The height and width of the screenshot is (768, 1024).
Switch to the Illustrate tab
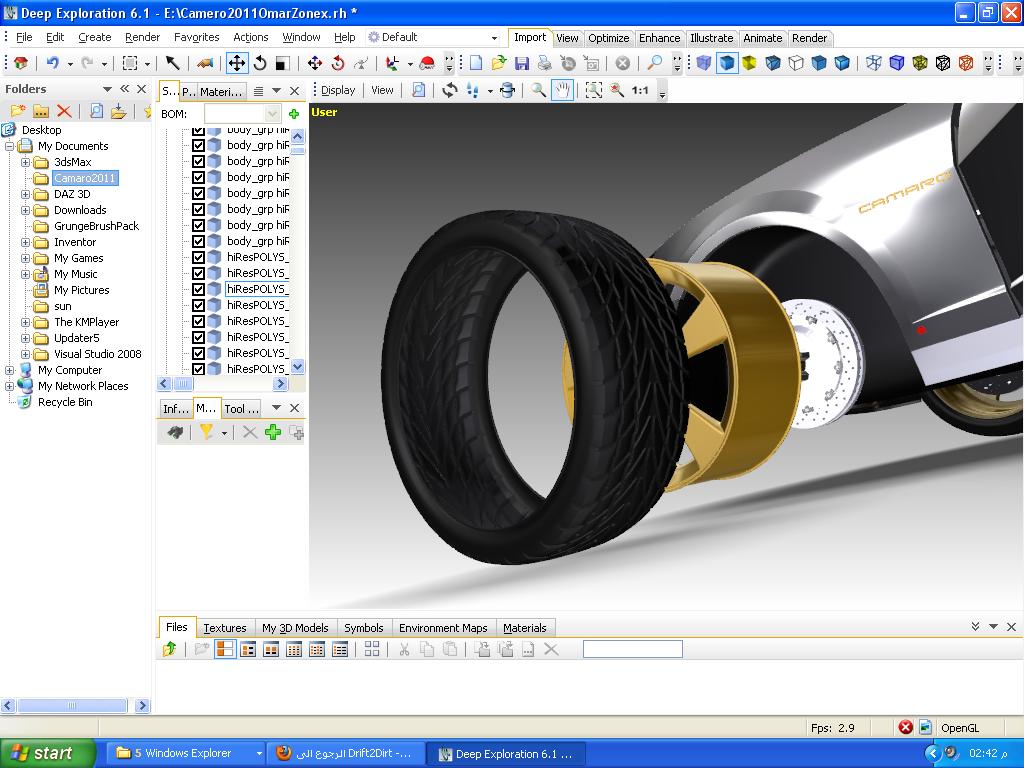[712, 38]
